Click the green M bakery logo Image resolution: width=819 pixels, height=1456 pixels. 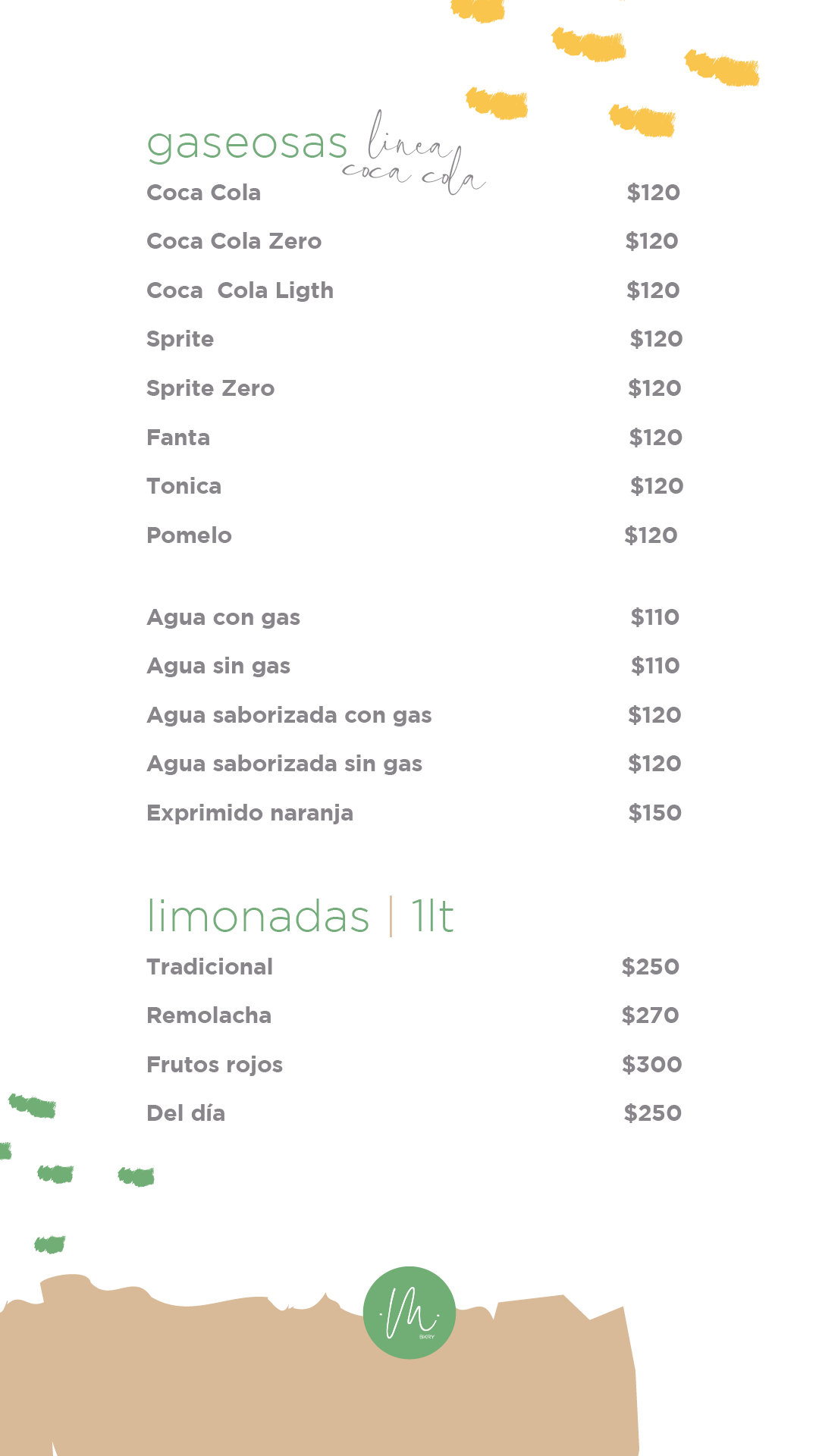tap(409, 1313)
